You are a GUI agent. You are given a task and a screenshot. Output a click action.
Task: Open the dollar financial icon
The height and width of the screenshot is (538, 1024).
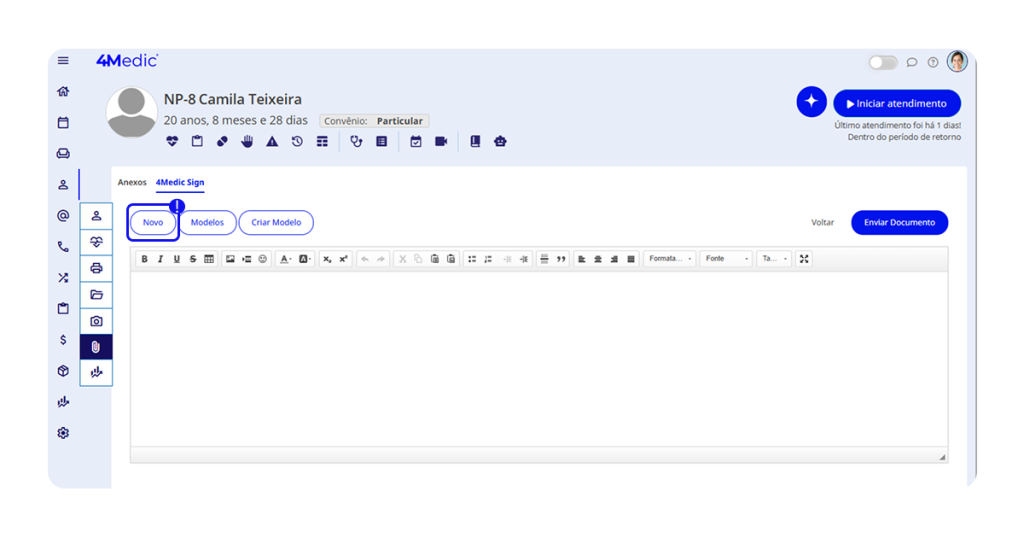pyautogui.click(x=63, y=340)
